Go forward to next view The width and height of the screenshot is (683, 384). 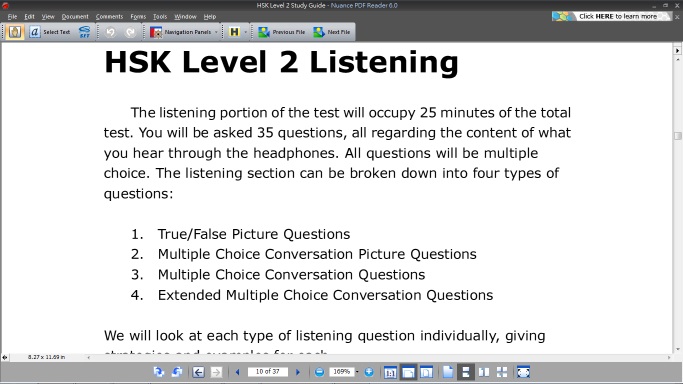(216, 372)
